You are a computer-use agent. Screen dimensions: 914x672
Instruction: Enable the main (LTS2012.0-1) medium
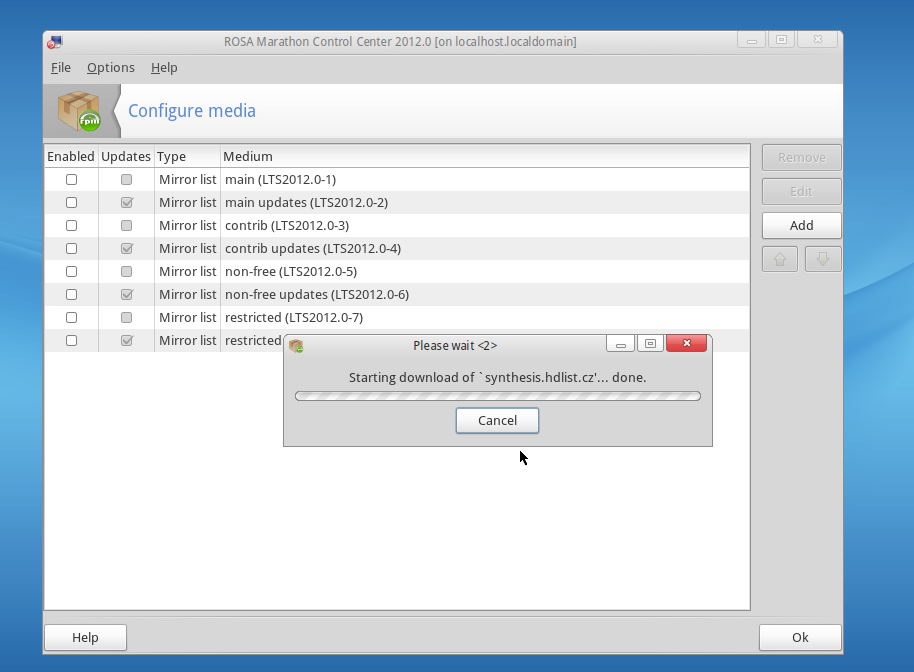coord(71,180)
